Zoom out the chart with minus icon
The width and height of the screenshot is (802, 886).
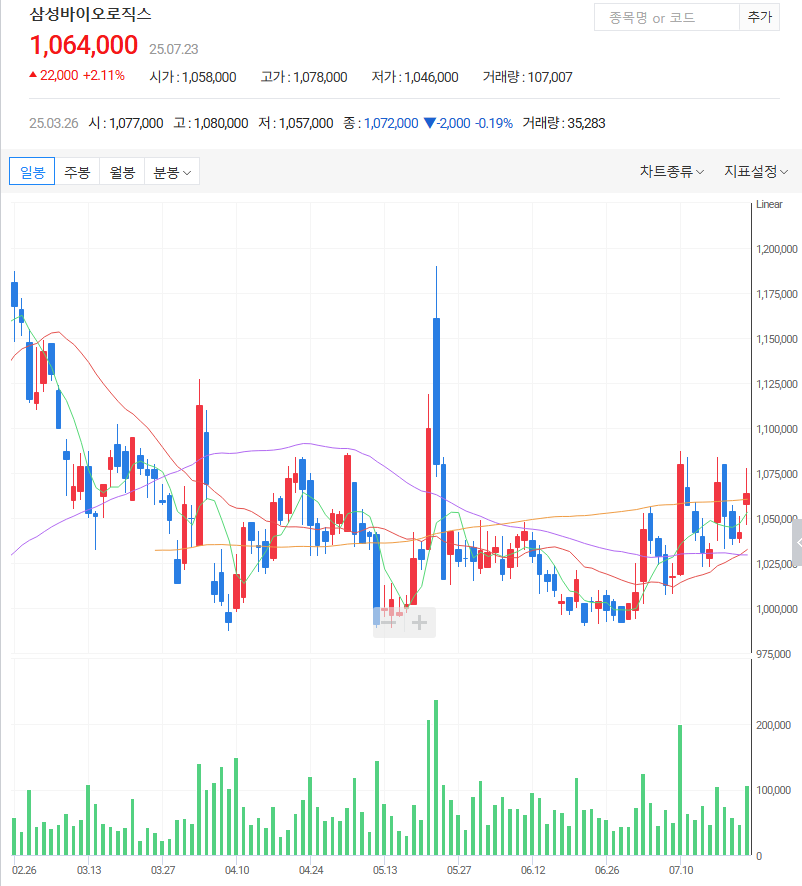pos(389,623)
